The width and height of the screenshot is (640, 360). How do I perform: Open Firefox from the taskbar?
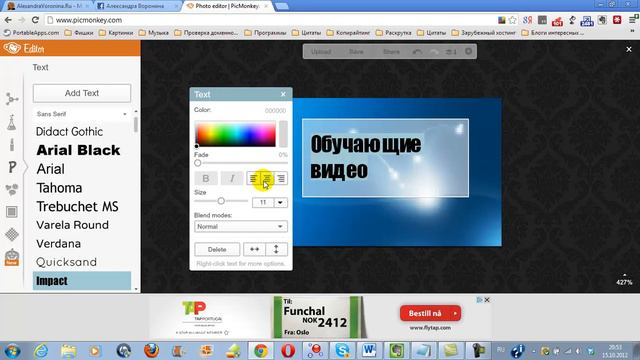[151, 351]
